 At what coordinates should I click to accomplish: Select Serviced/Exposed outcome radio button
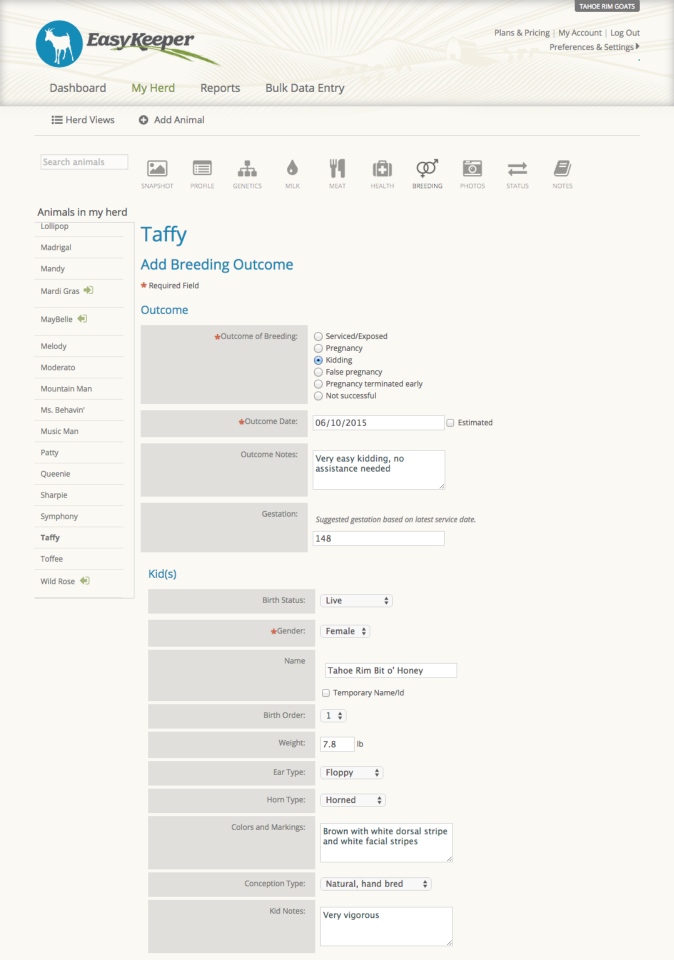click(x=318, y=336)
